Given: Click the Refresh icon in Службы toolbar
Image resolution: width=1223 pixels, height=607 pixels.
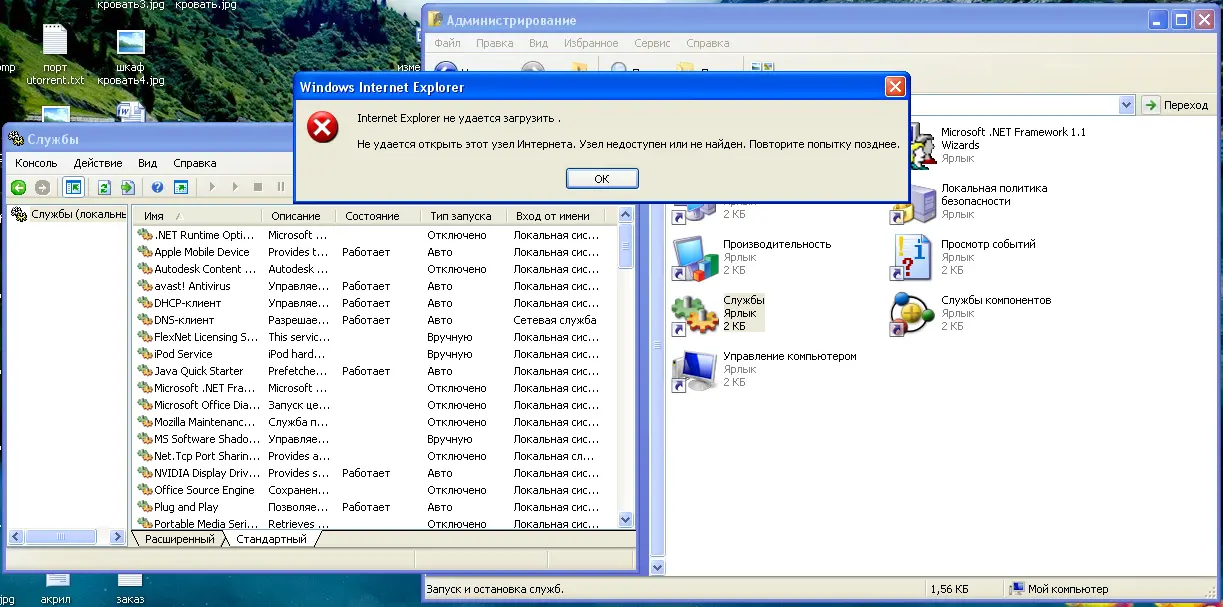Looking at the screenshot, I should 103,187.
